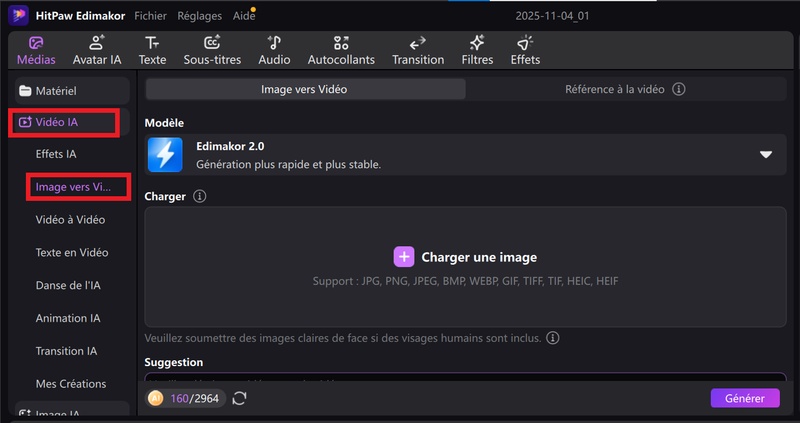Open the Sous-titres tool
This screenshot has height=423, width=800.
coord(212,51)
